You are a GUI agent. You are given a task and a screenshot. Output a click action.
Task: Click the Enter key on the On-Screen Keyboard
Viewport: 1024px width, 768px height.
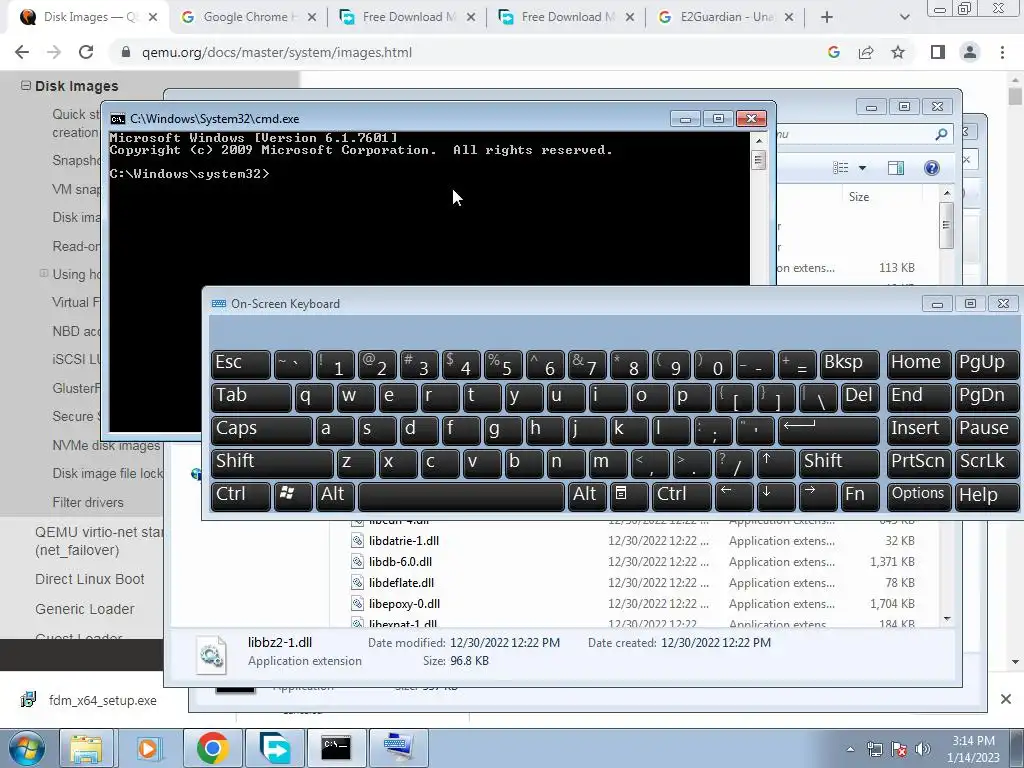coord(828,430)
